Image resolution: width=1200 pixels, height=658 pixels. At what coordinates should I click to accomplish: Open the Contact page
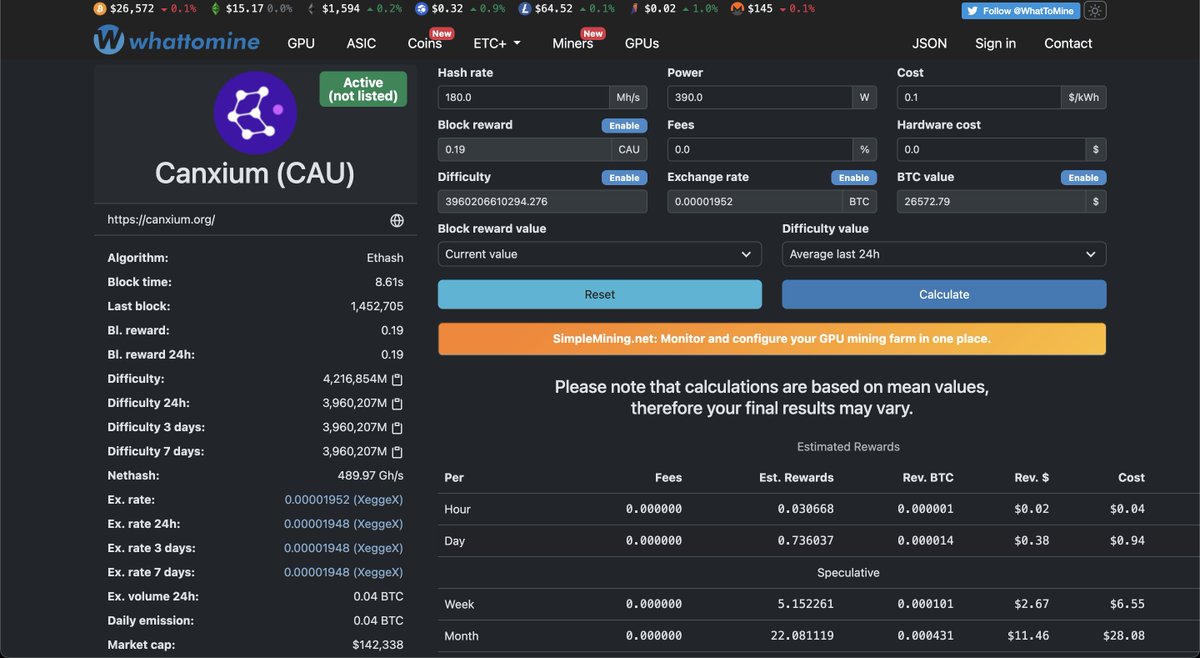click(1068, 43)
